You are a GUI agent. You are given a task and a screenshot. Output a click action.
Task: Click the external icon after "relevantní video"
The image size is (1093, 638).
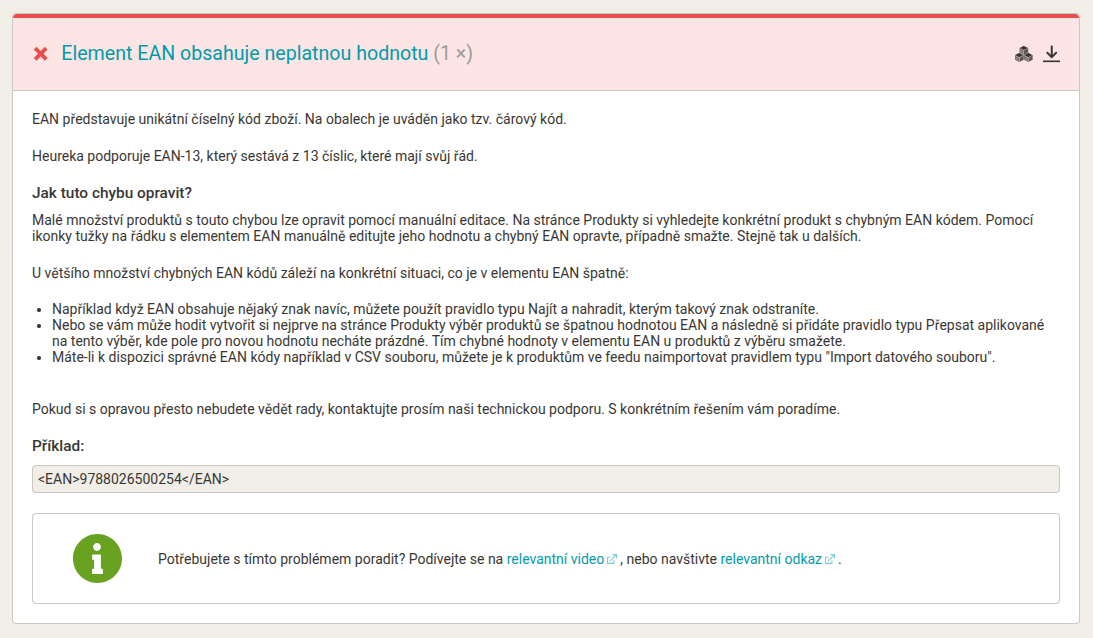[x=612, y=559]
